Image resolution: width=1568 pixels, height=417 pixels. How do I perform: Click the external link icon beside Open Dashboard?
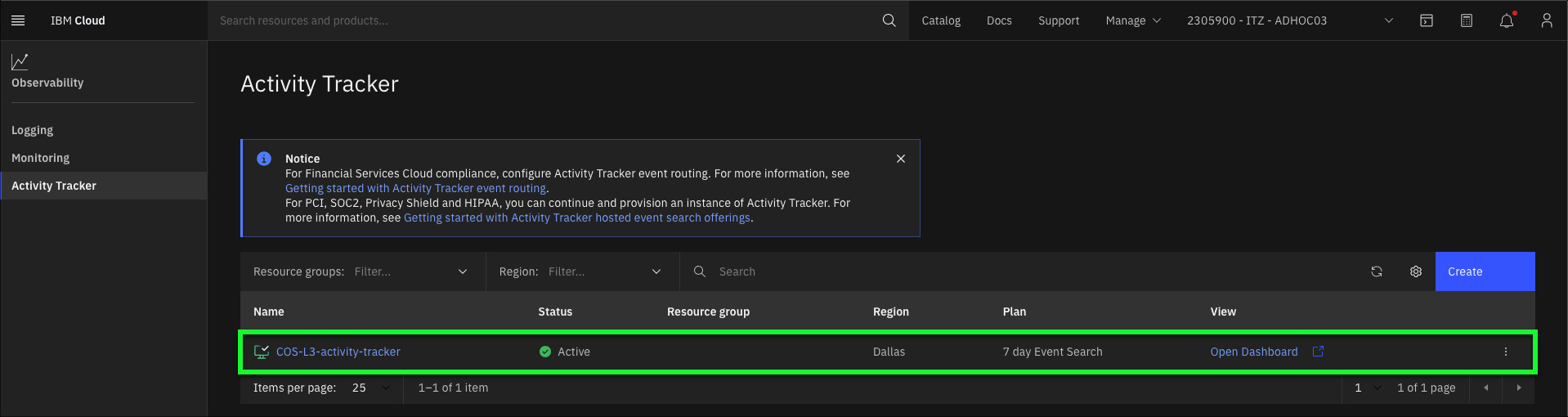click(x=1318, y=352)
